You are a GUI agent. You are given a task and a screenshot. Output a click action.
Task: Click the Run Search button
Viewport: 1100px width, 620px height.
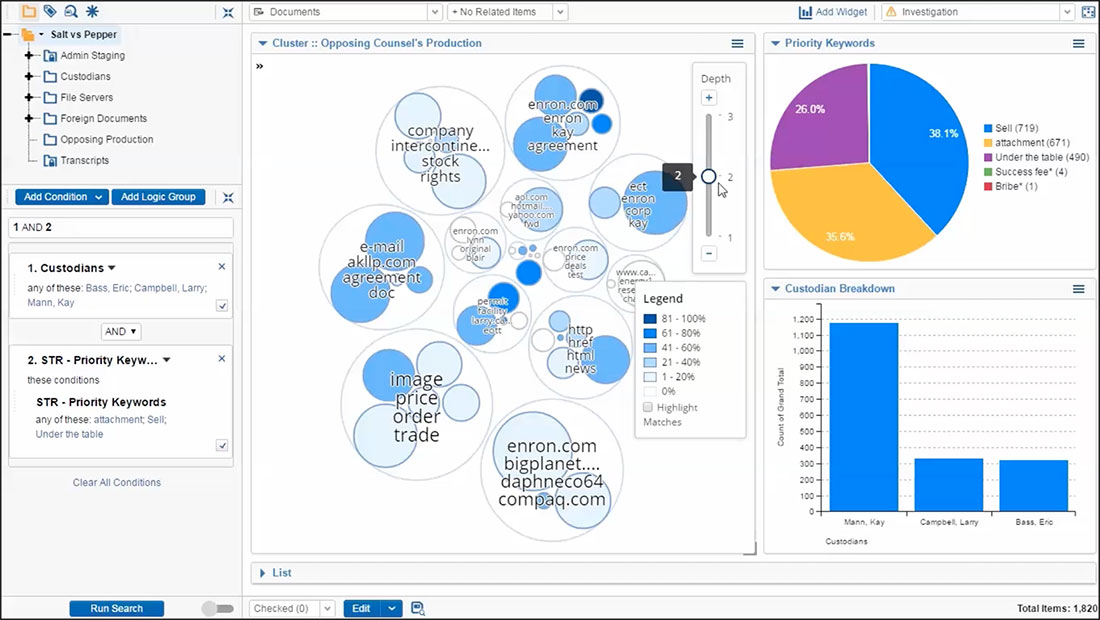click(x=116, y=608)
